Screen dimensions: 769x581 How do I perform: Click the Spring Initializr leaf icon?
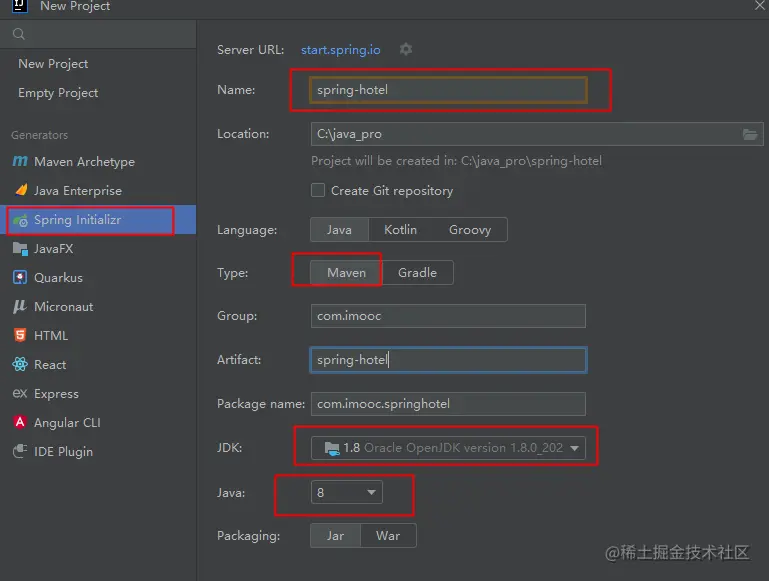click(20, 220)
